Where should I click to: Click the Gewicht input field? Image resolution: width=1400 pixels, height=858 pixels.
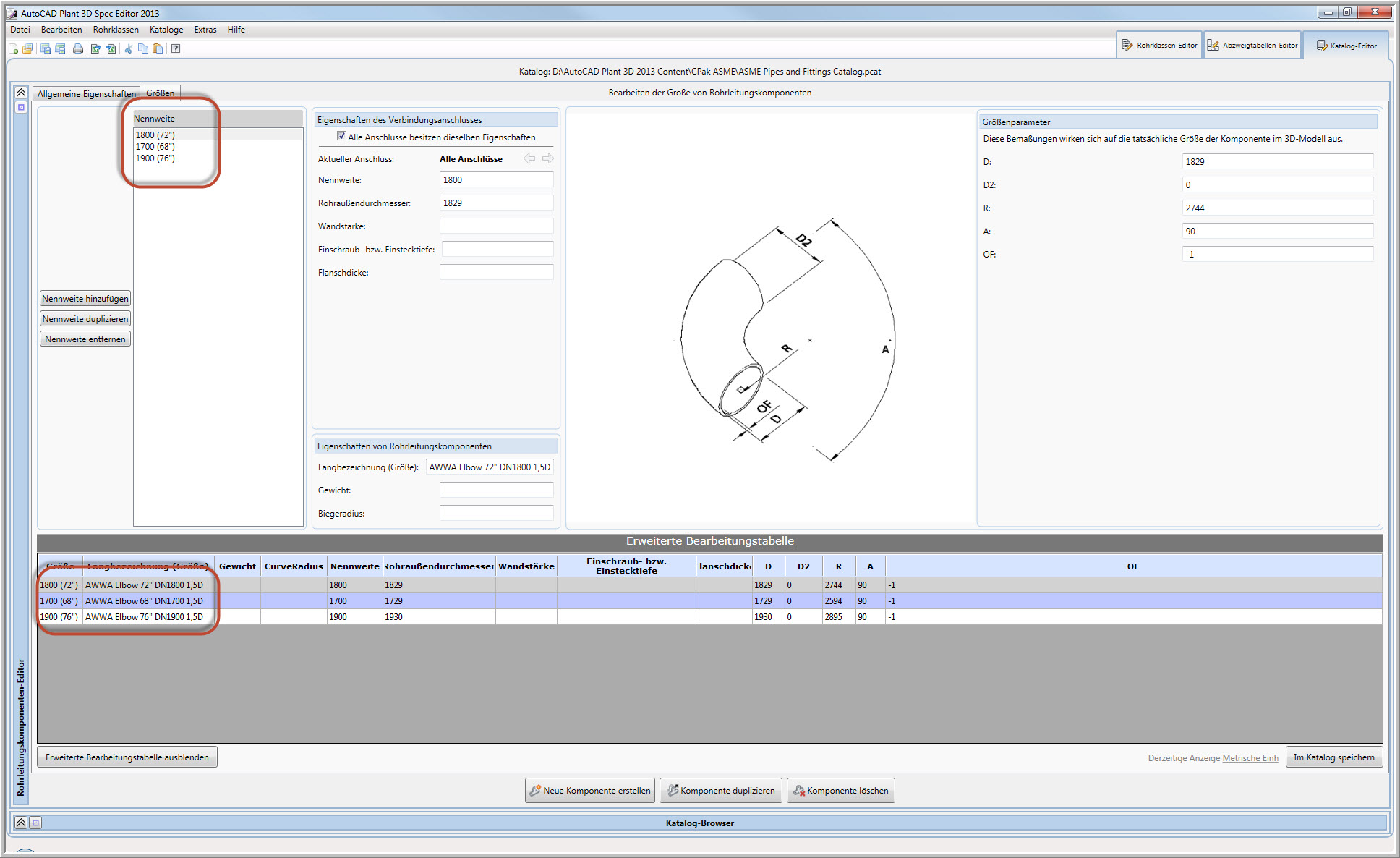497,490
